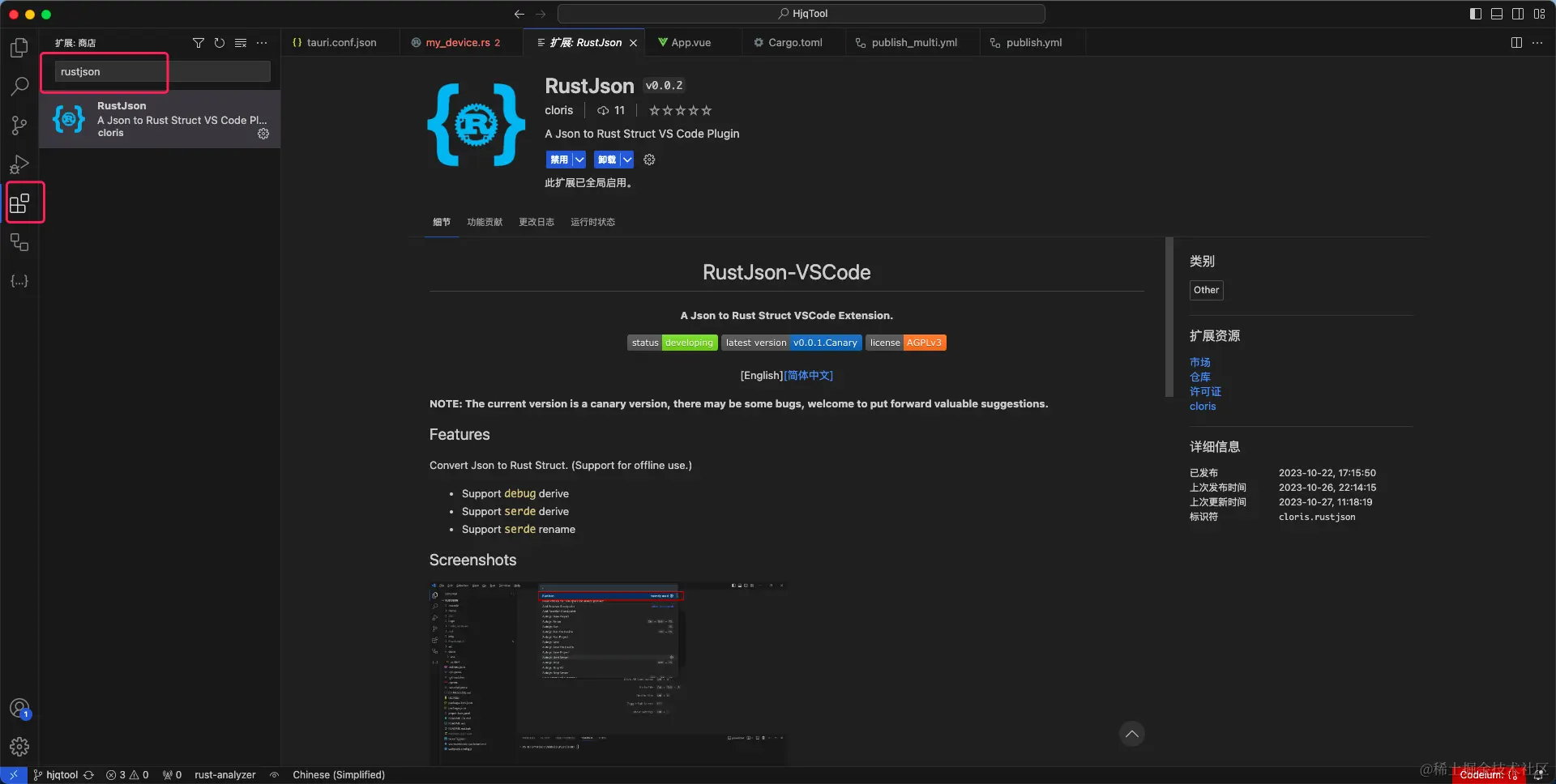1556x784 pixels.
Task: Switch to the Cargo.toml tab
Action: pyautogui.click(x=794, y=43)
